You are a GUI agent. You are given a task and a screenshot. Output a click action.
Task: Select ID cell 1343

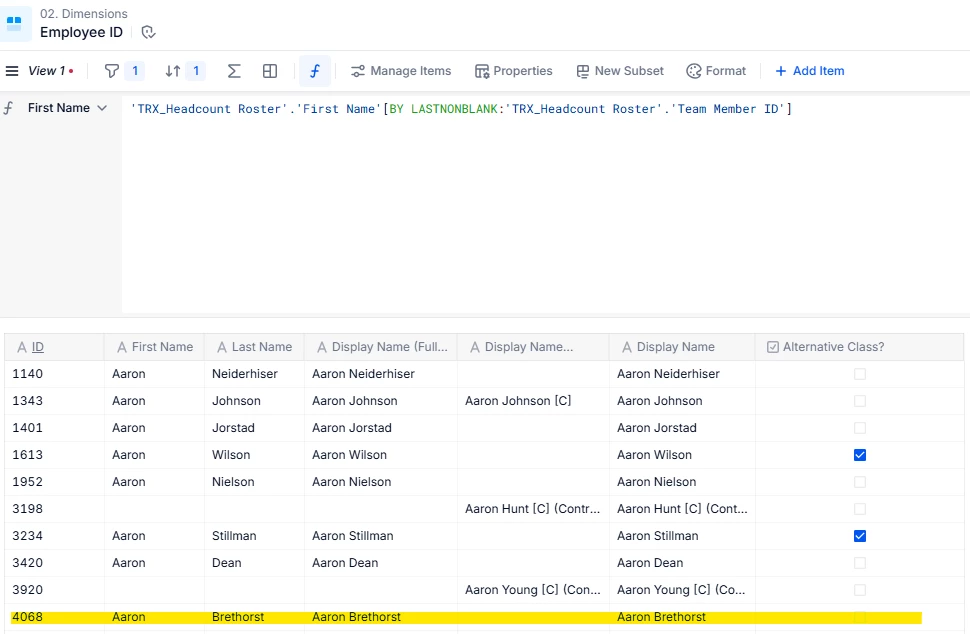pos(54,401)
